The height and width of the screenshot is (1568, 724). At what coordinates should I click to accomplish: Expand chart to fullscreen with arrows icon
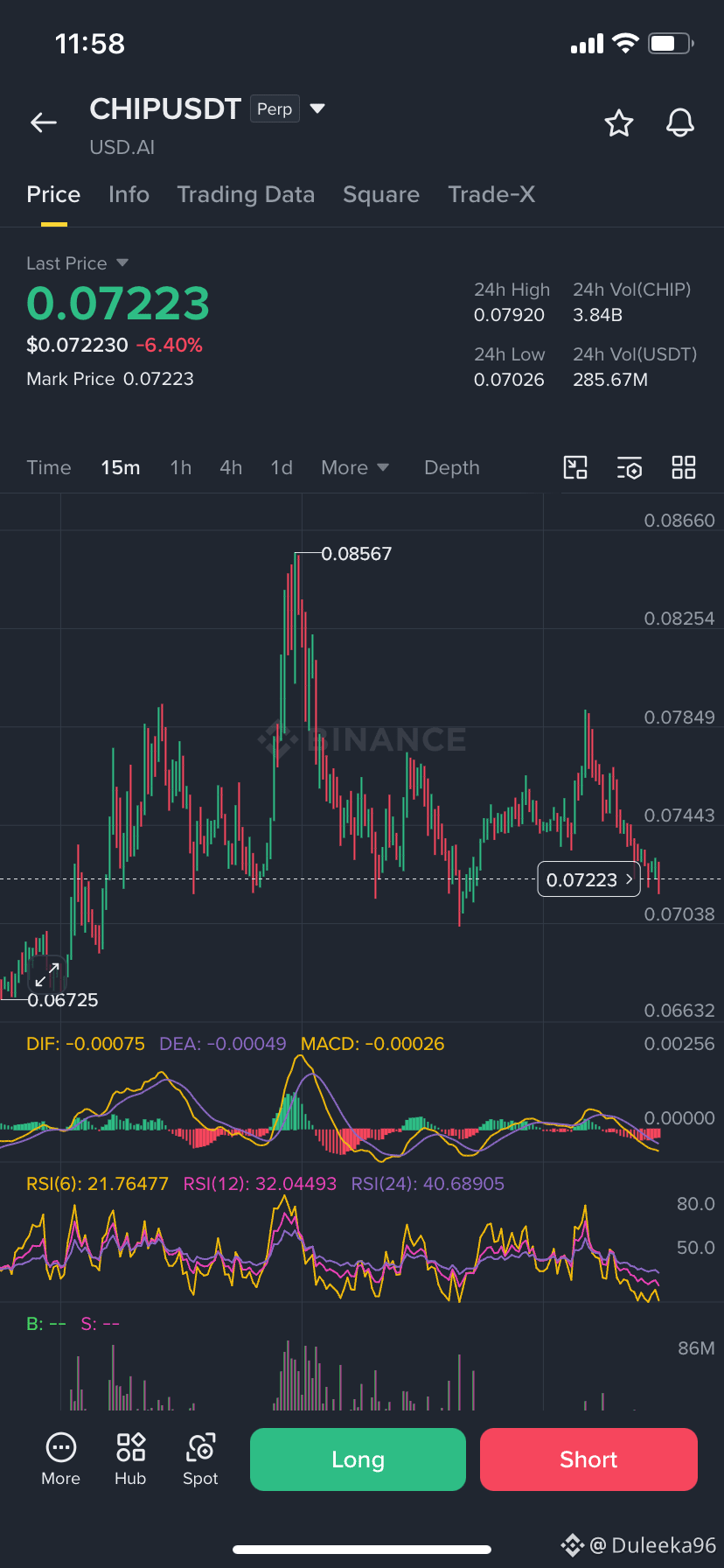pos(47,974)
